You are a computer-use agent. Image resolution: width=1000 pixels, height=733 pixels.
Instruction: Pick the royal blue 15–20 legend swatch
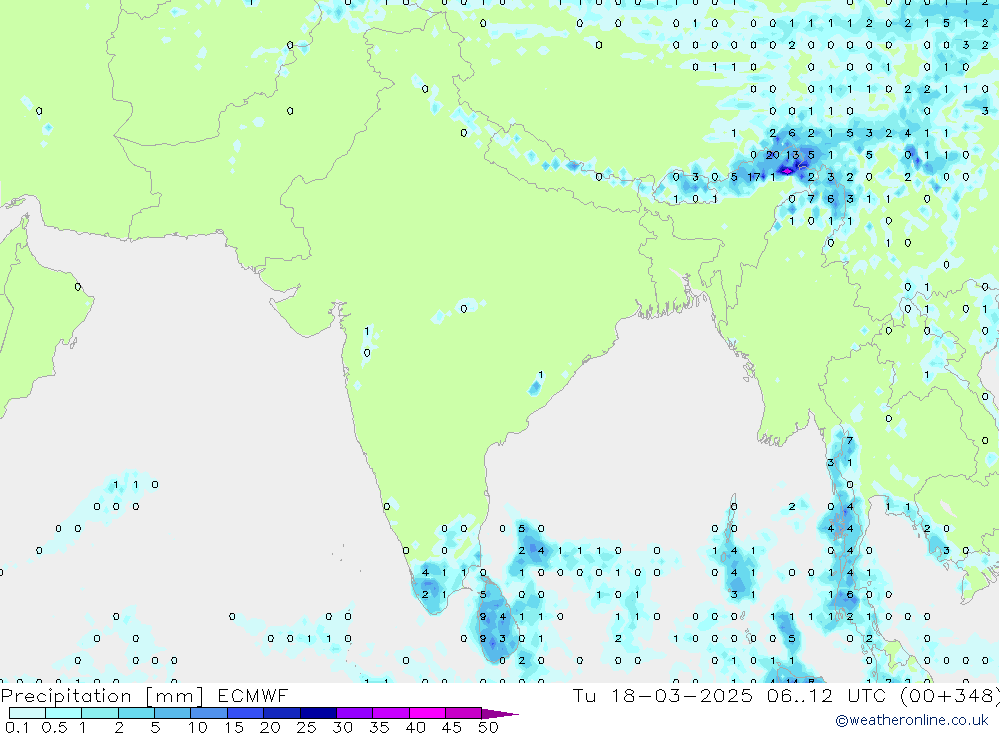click(246, 713)
